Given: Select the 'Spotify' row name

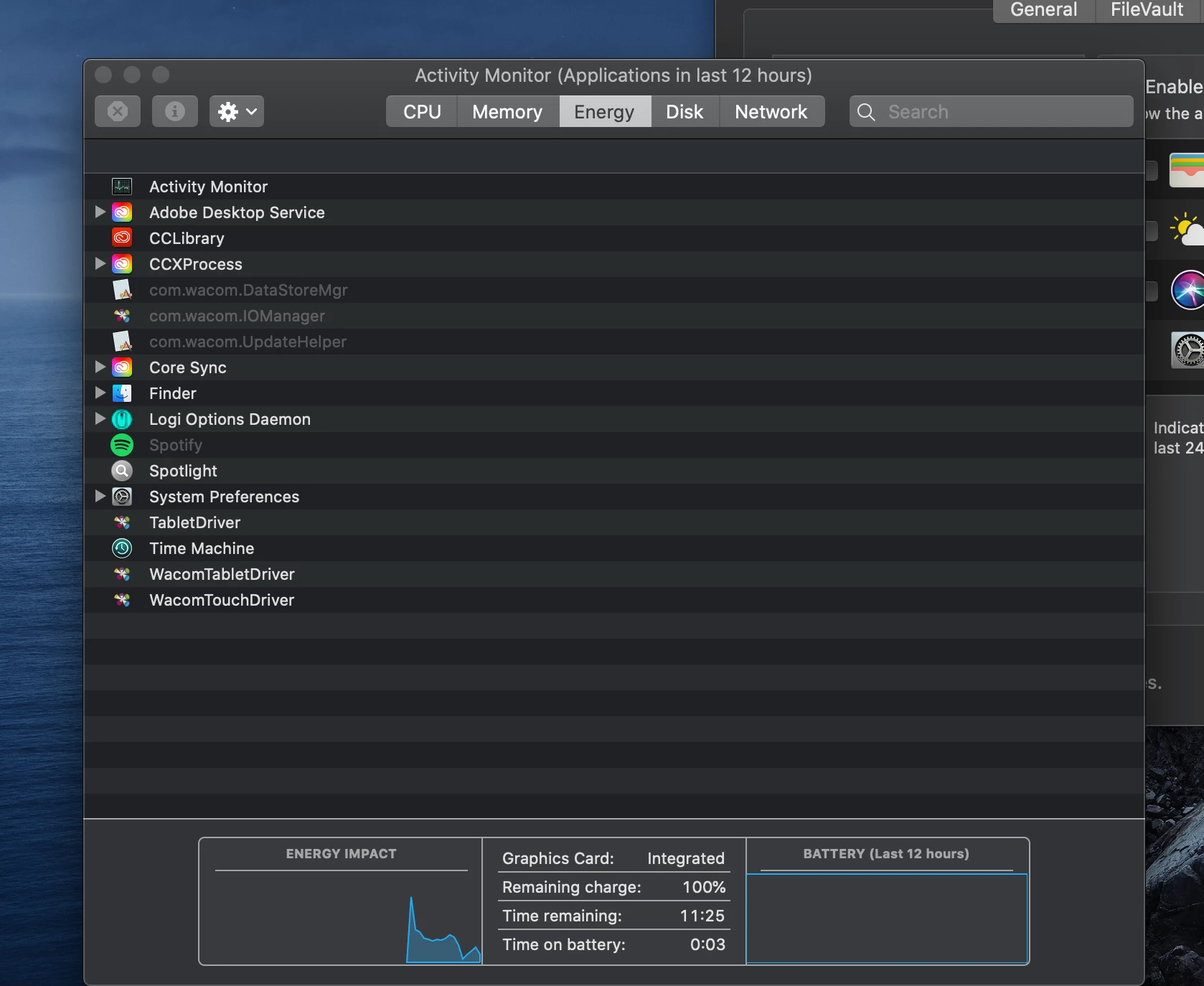Looking at the screenshot, I should [x=176, y=445].
